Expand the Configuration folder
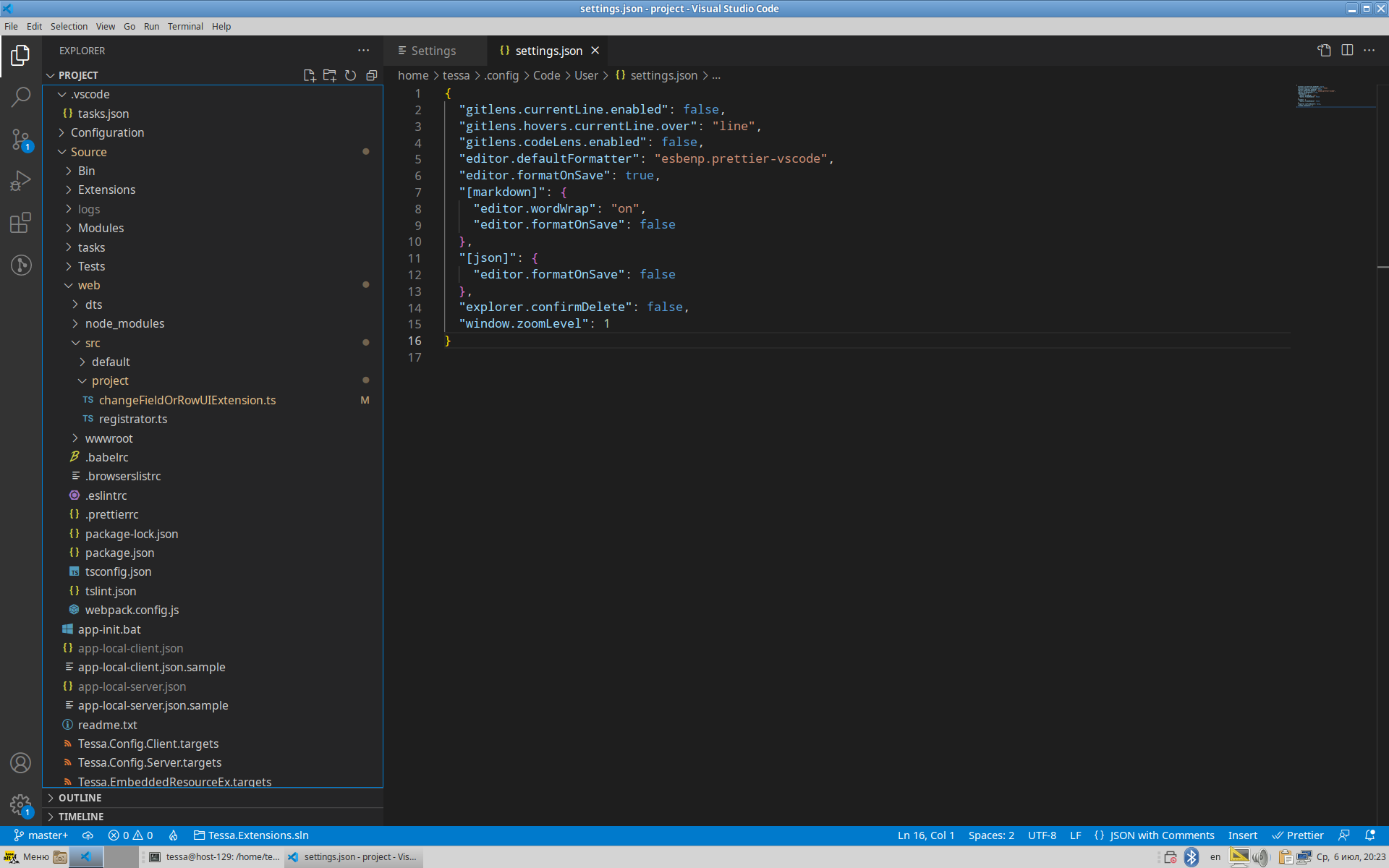Screen dimensions: 1389x868 click(107, 132)
